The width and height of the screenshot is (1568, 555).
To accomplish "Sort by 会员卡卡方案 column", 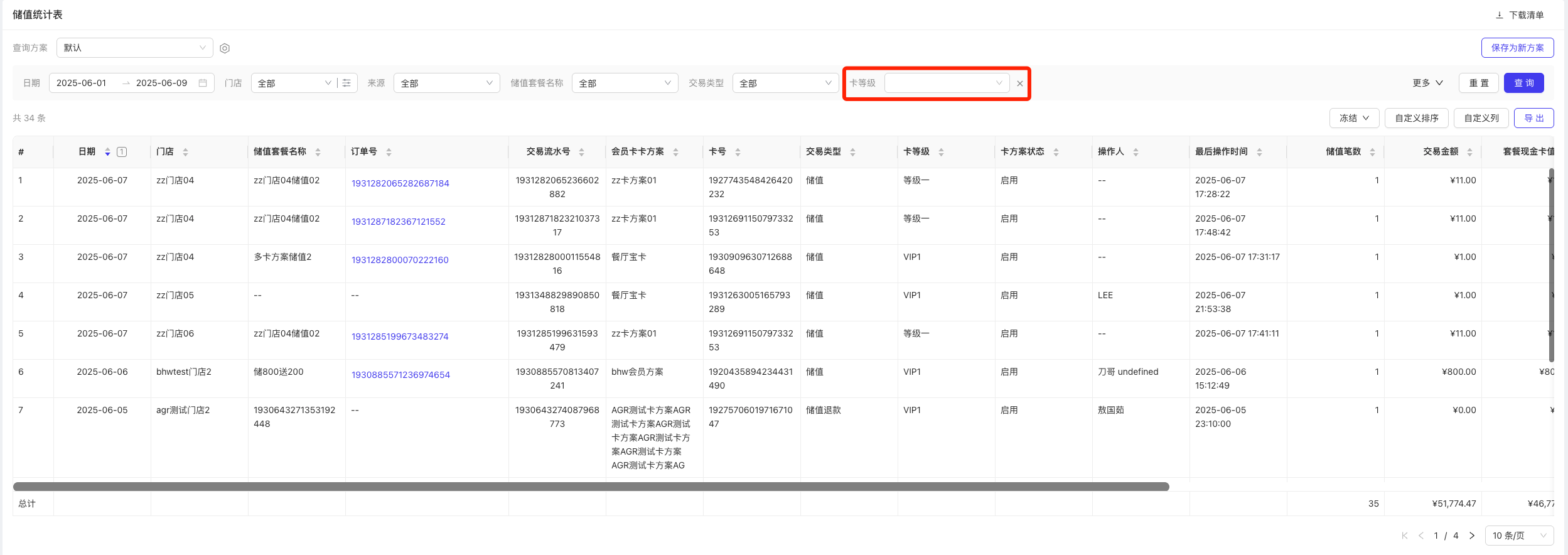I will coord(675,152).
